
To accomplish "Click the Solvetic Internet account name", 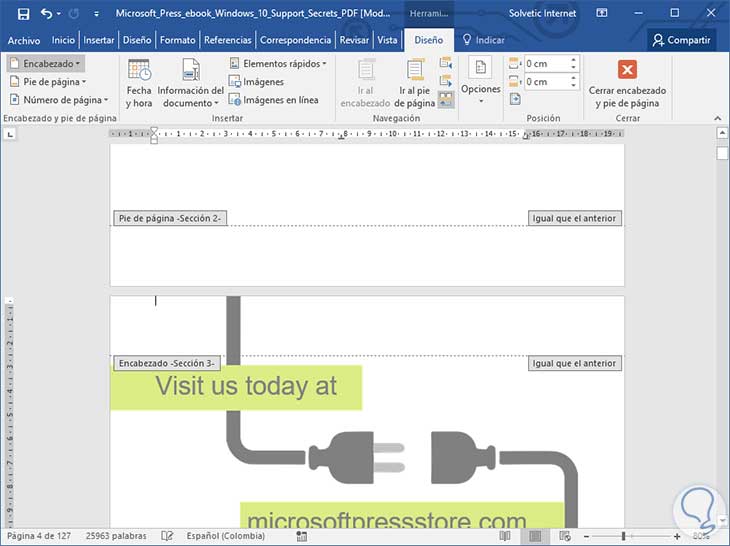I will point(542,13).
